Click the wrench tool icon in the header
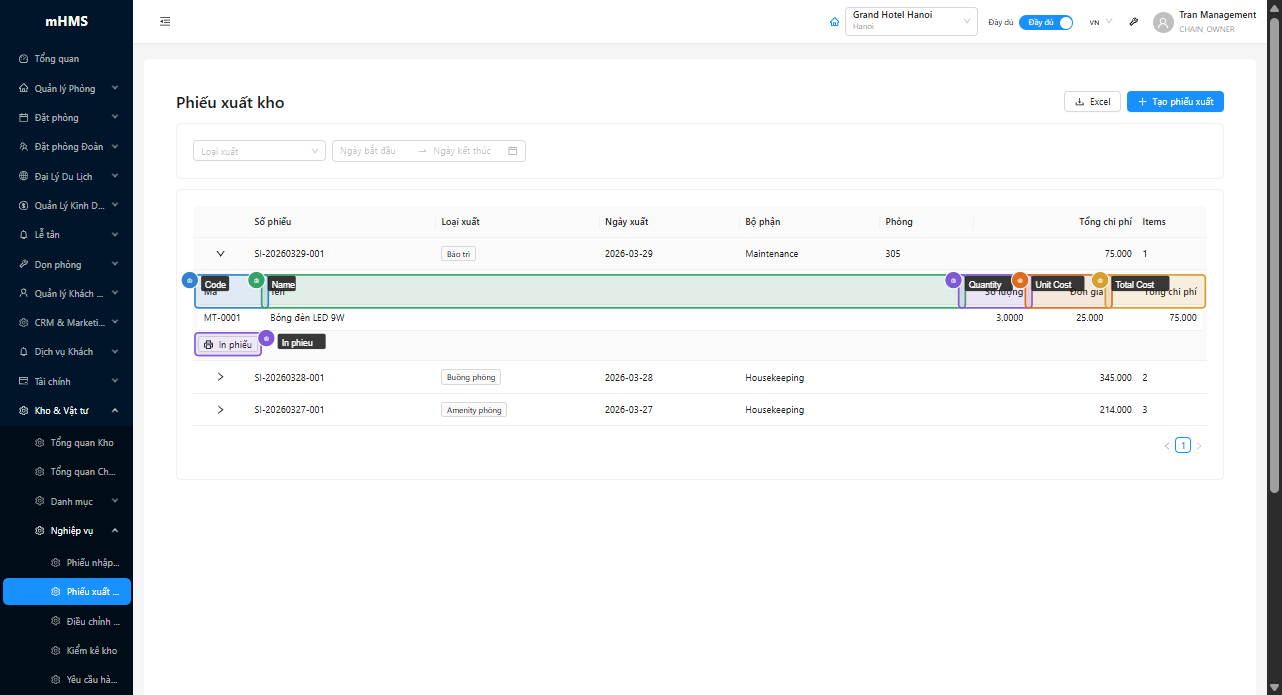This screenshot has height=695, width=1282. [x=1133, y=22]
